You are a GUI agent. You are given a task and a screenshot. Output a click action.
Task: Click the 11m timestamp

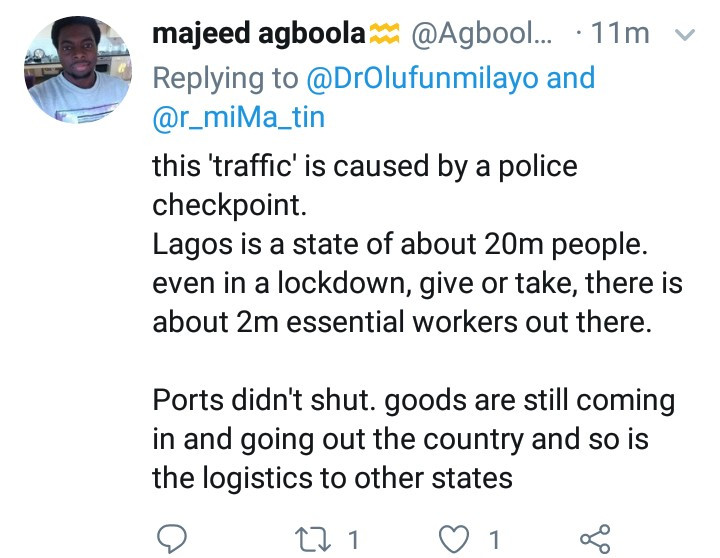click(620, 34)
